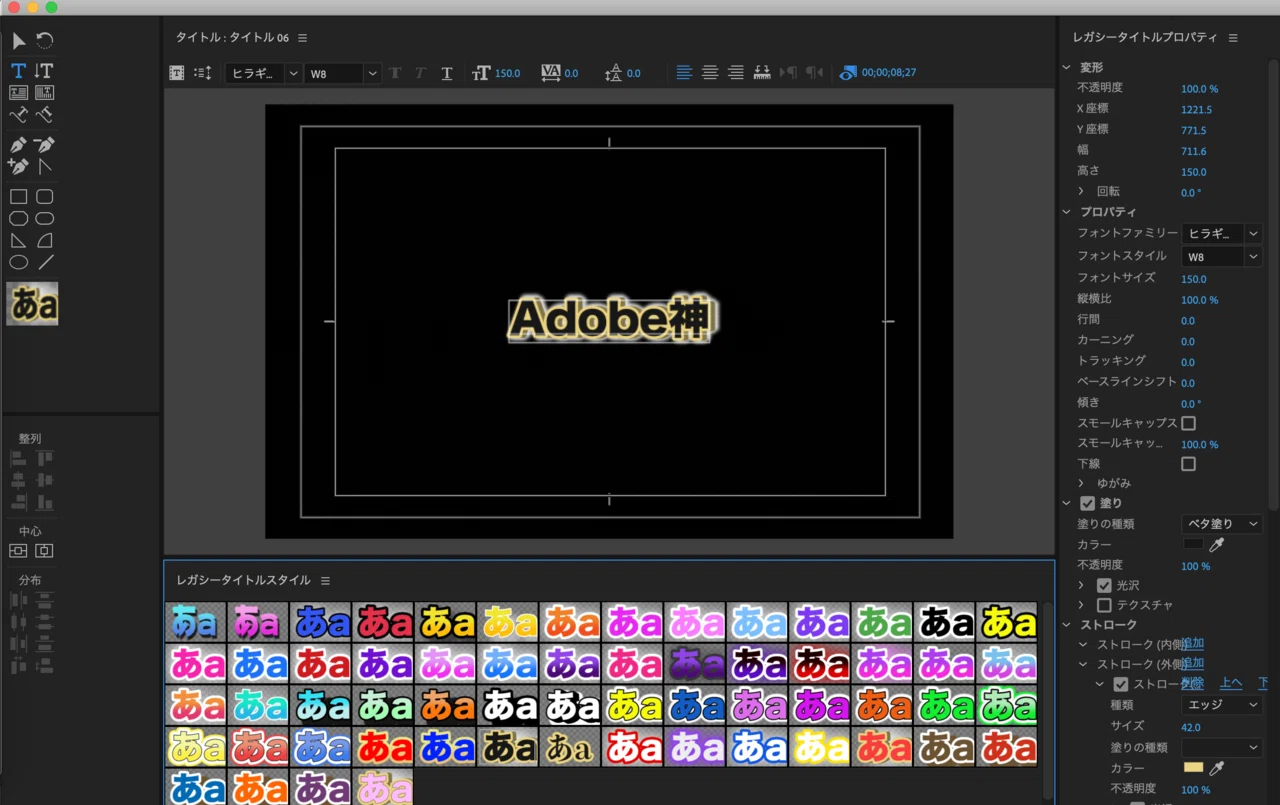Select the Path Type tool
Screen dimensions: 1280x805
pyautogui.click(x=19, y=115)
